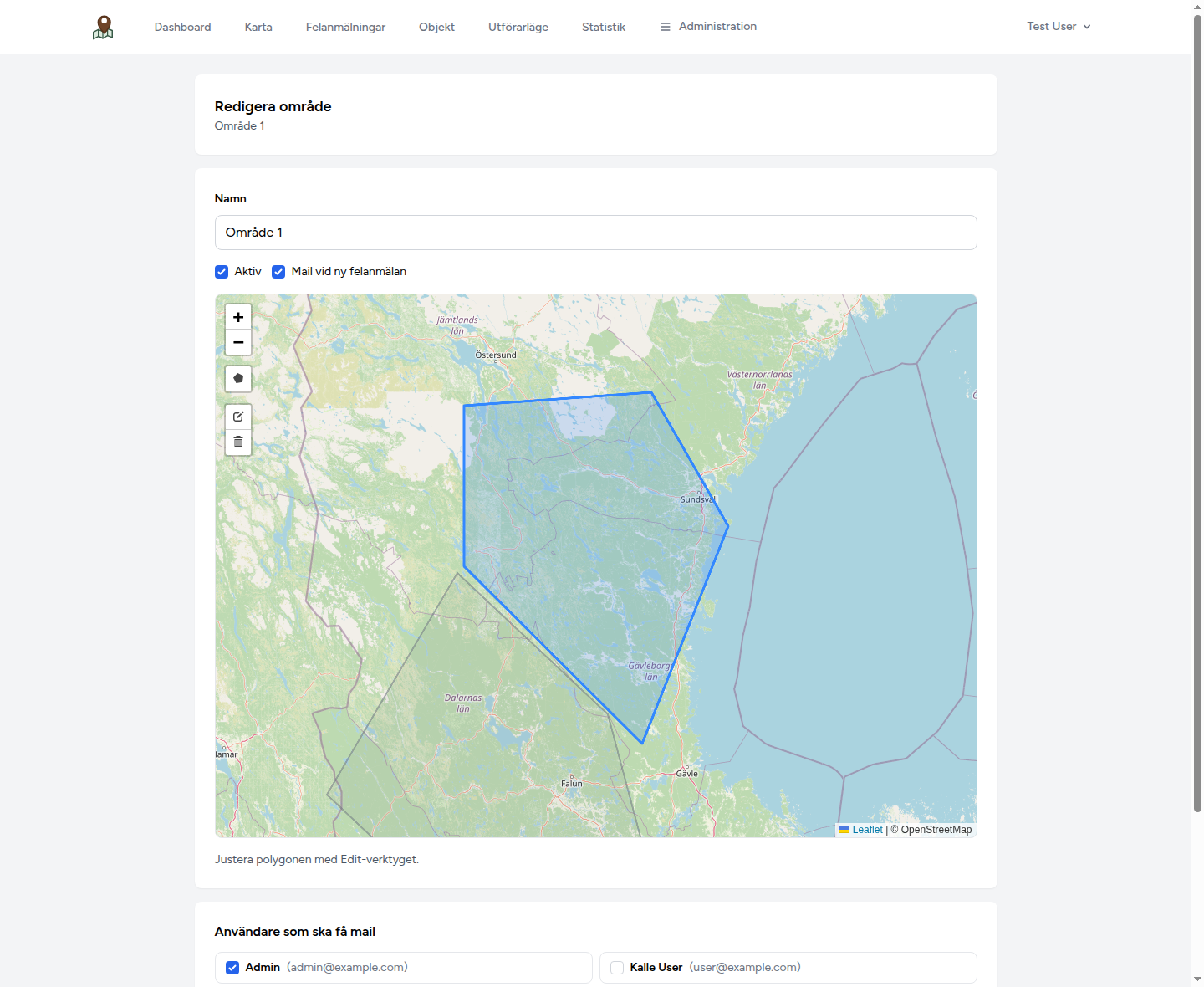Click the Västernorrlands län map label
This screenshot has width=1204, height=987.
(x=759, y=380)
